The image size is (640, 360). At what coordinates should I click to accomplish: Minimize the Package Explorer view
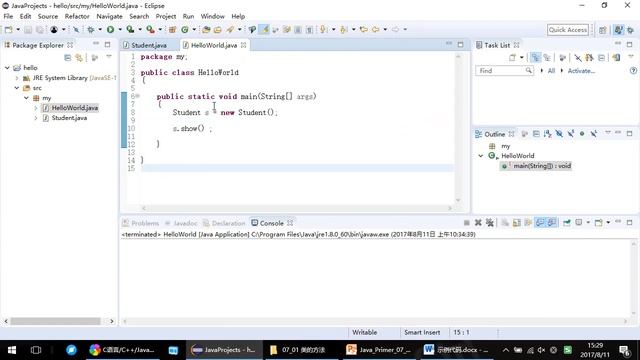[x=96, y=44]
